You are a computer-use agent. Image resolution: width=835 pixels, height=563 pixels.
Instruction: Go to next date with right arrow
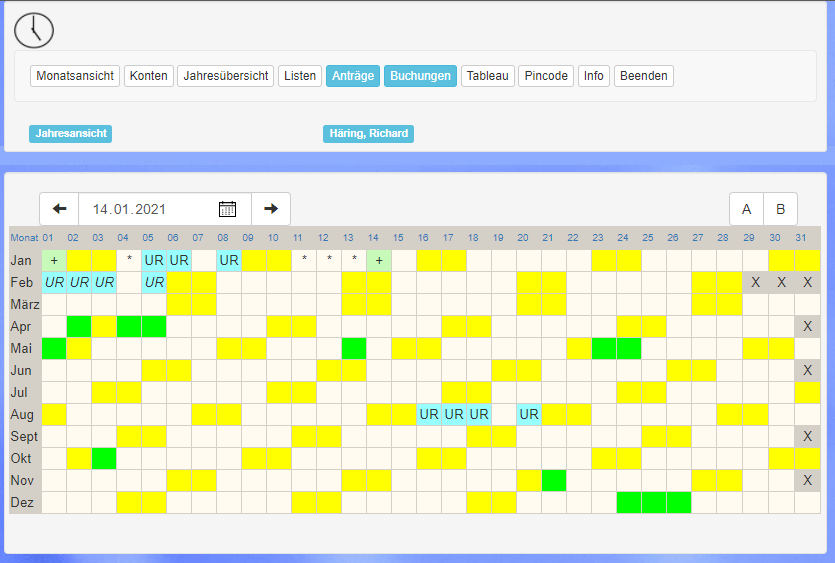[x=271, y=209]
